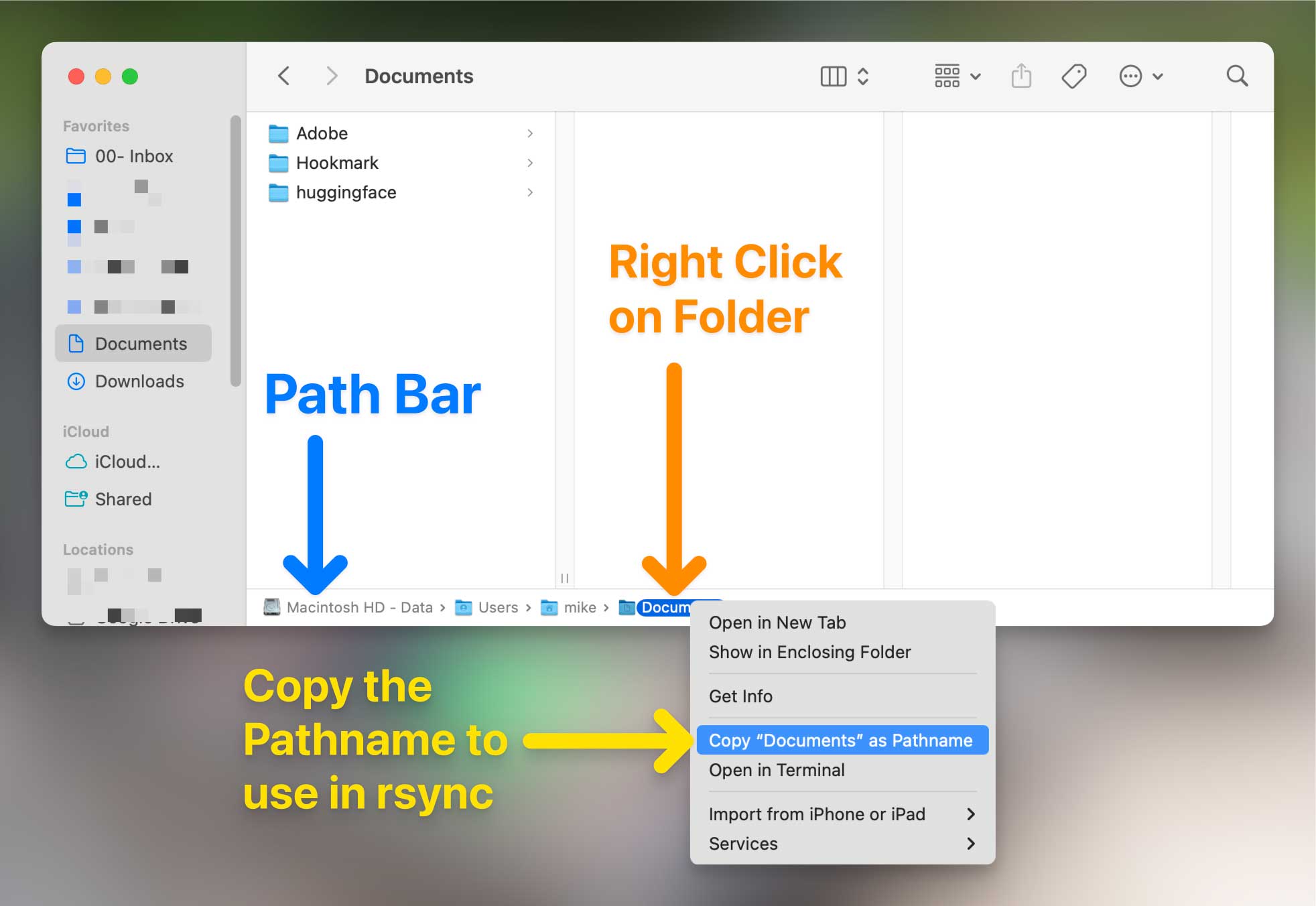
Task: Click the Users folder icon in path bar
Action: [464, 607]
